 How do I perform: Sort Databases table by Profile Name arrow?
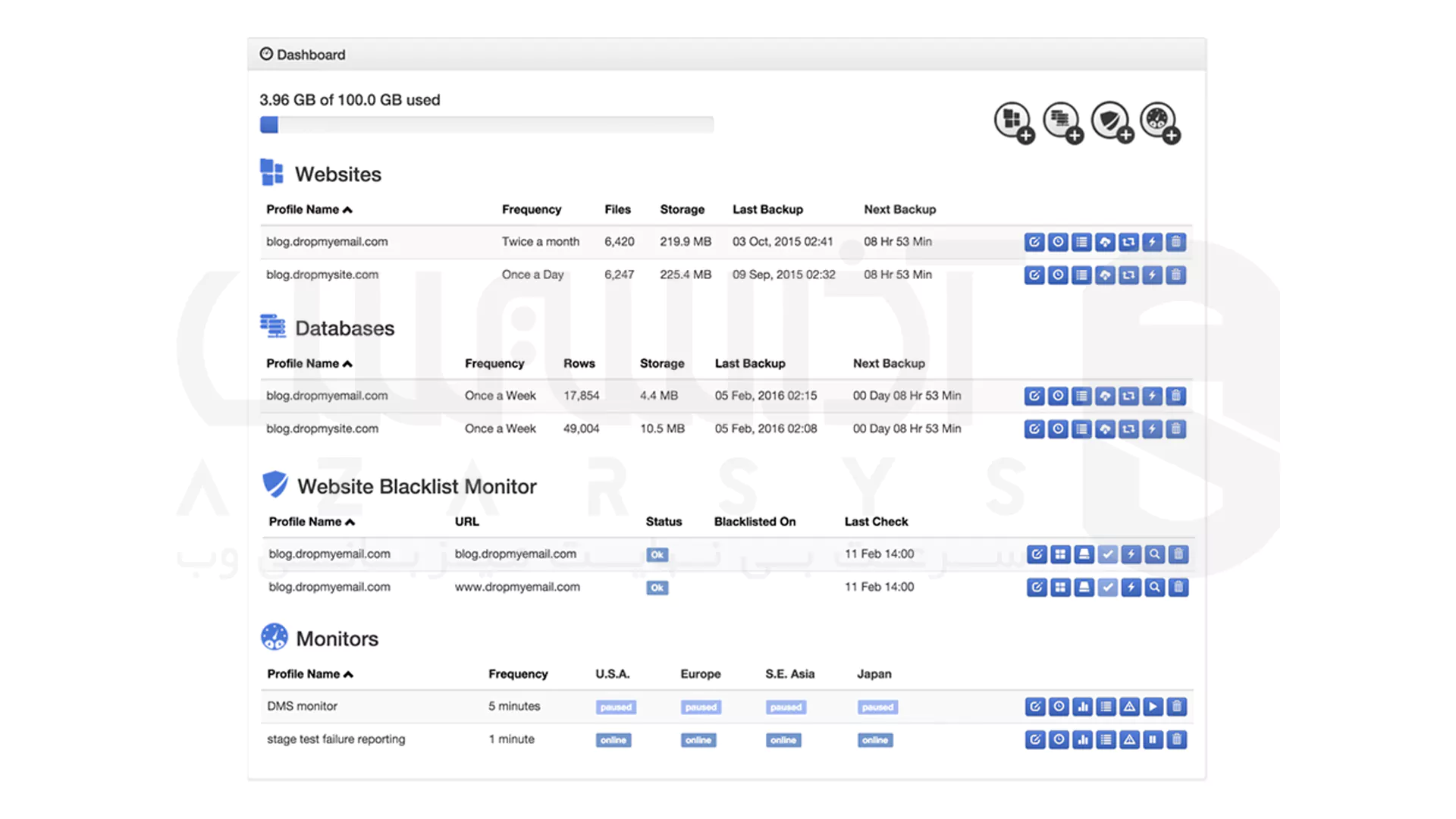(x=348, y=364)
